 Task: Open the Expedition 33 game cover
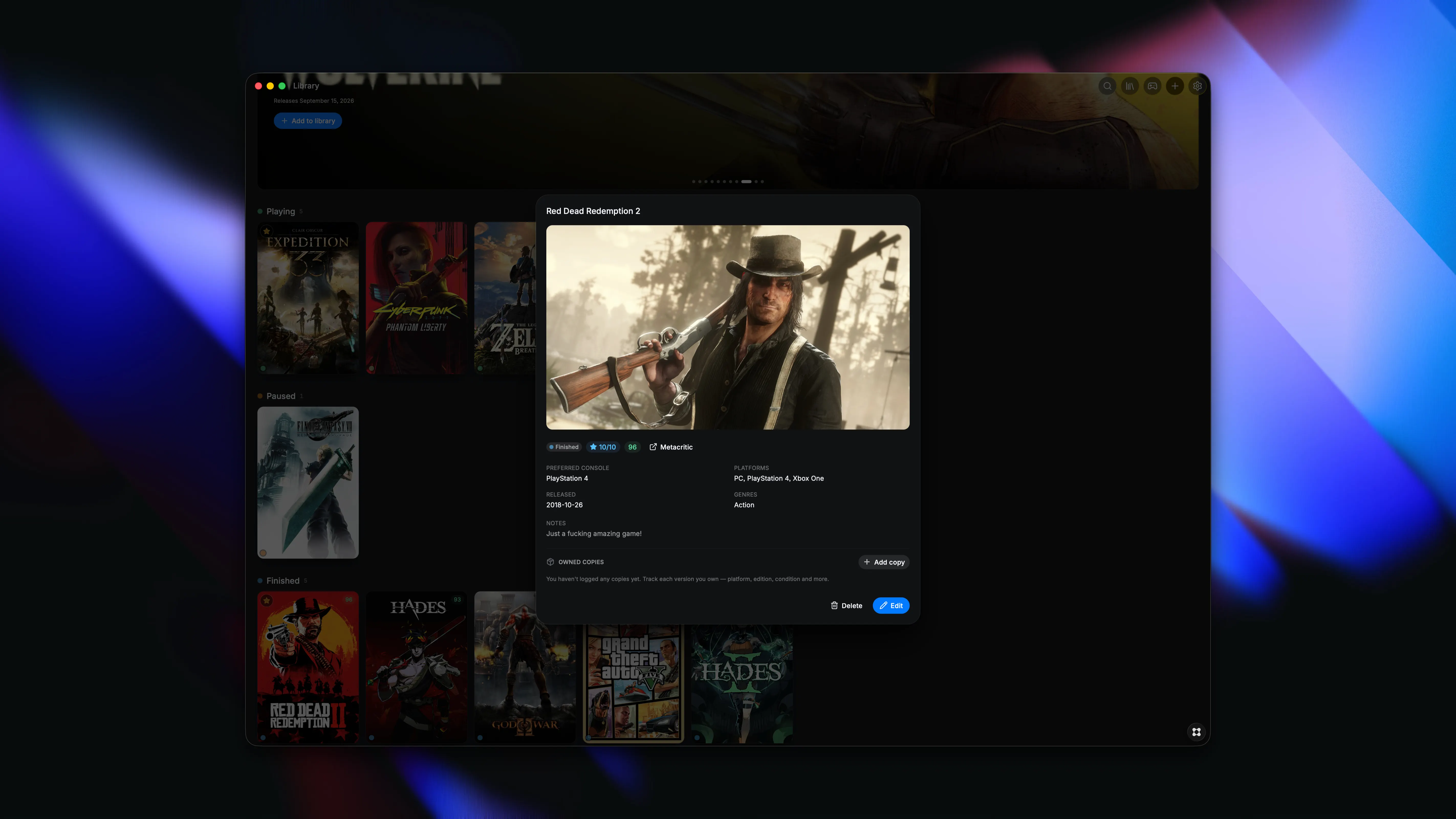[x=308, y=298]
